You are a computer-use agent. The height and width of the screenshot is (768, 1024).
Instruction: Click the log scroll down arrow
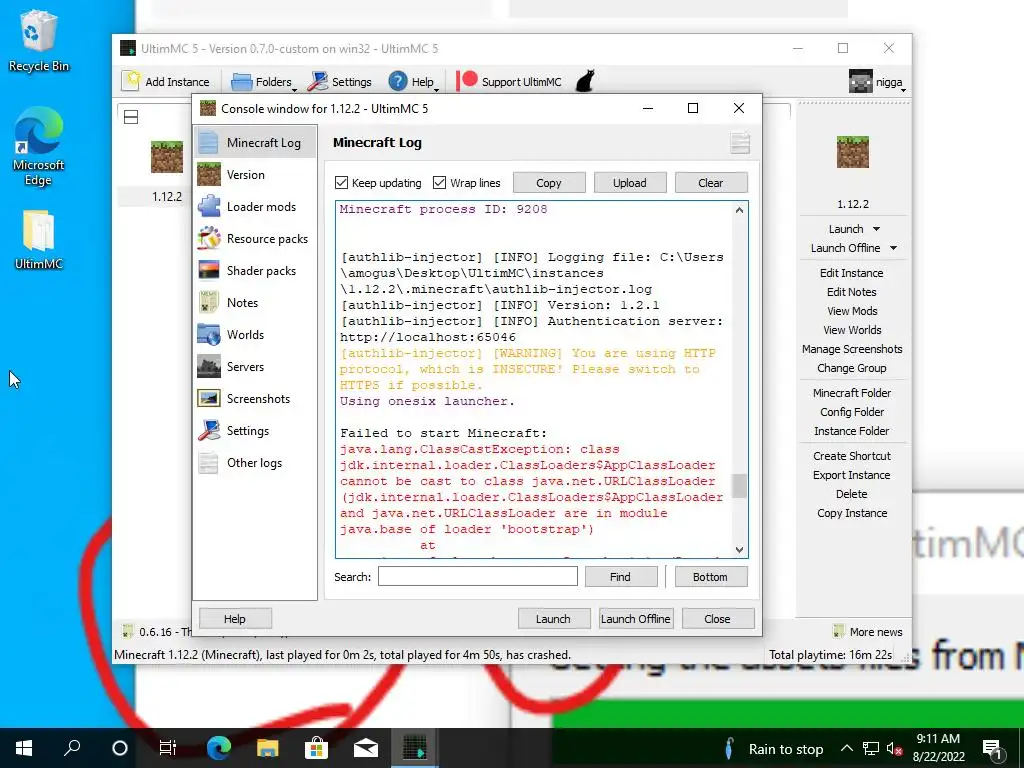click(739, 550)
